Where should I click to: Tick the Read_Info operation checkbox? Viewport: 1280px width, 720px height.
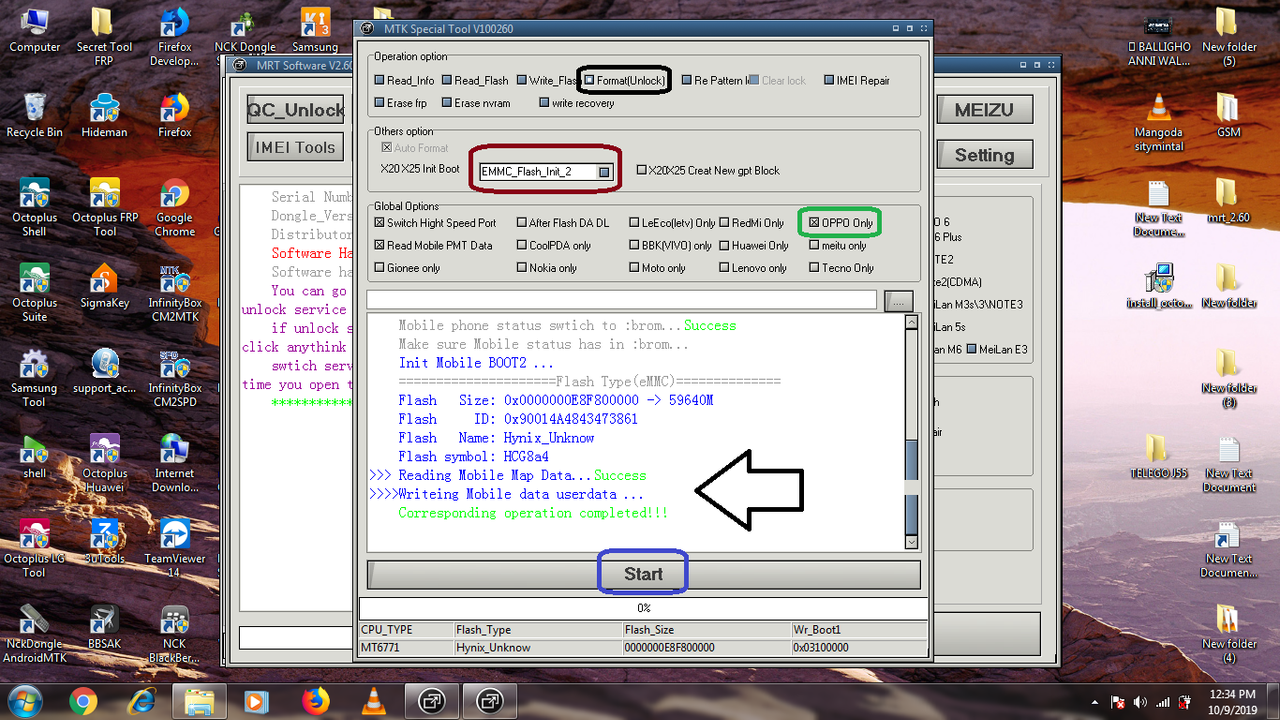(379, 81)
